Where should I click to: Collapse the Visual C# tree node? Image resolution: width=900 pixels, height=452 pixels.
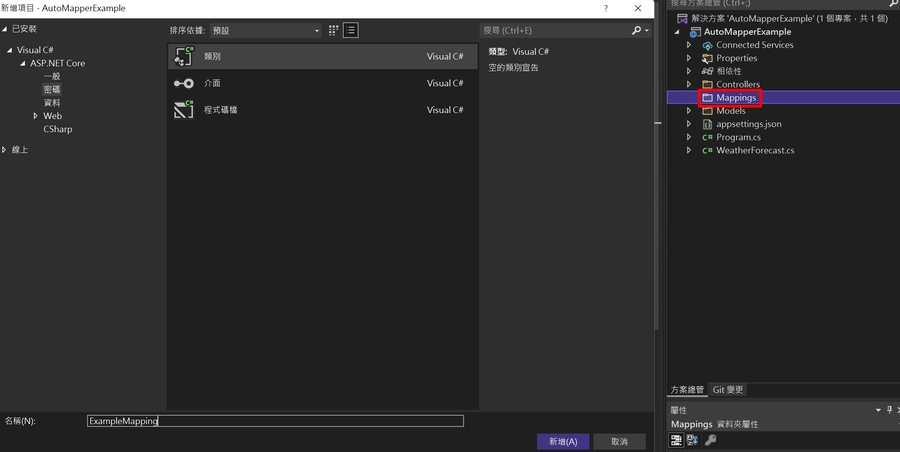coord(10,50)
